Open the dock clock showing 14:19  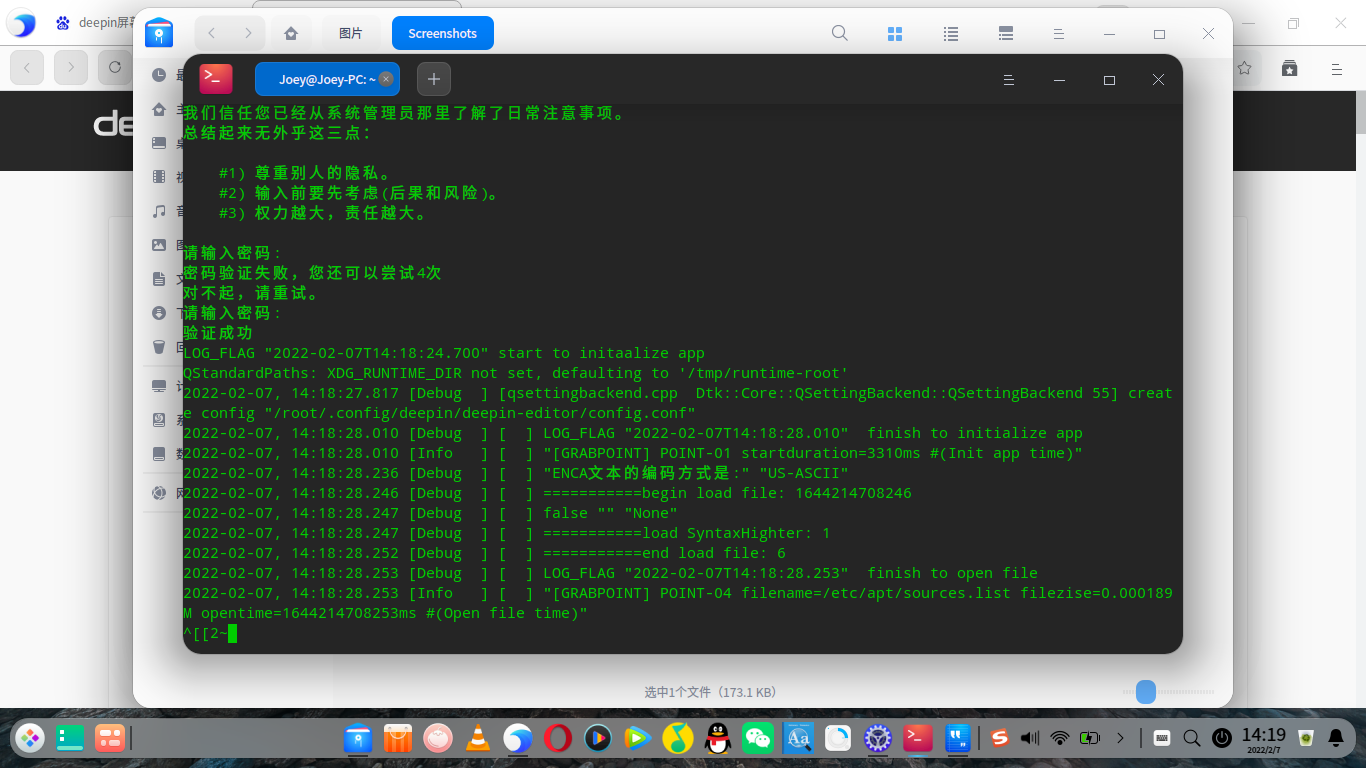1263,739
